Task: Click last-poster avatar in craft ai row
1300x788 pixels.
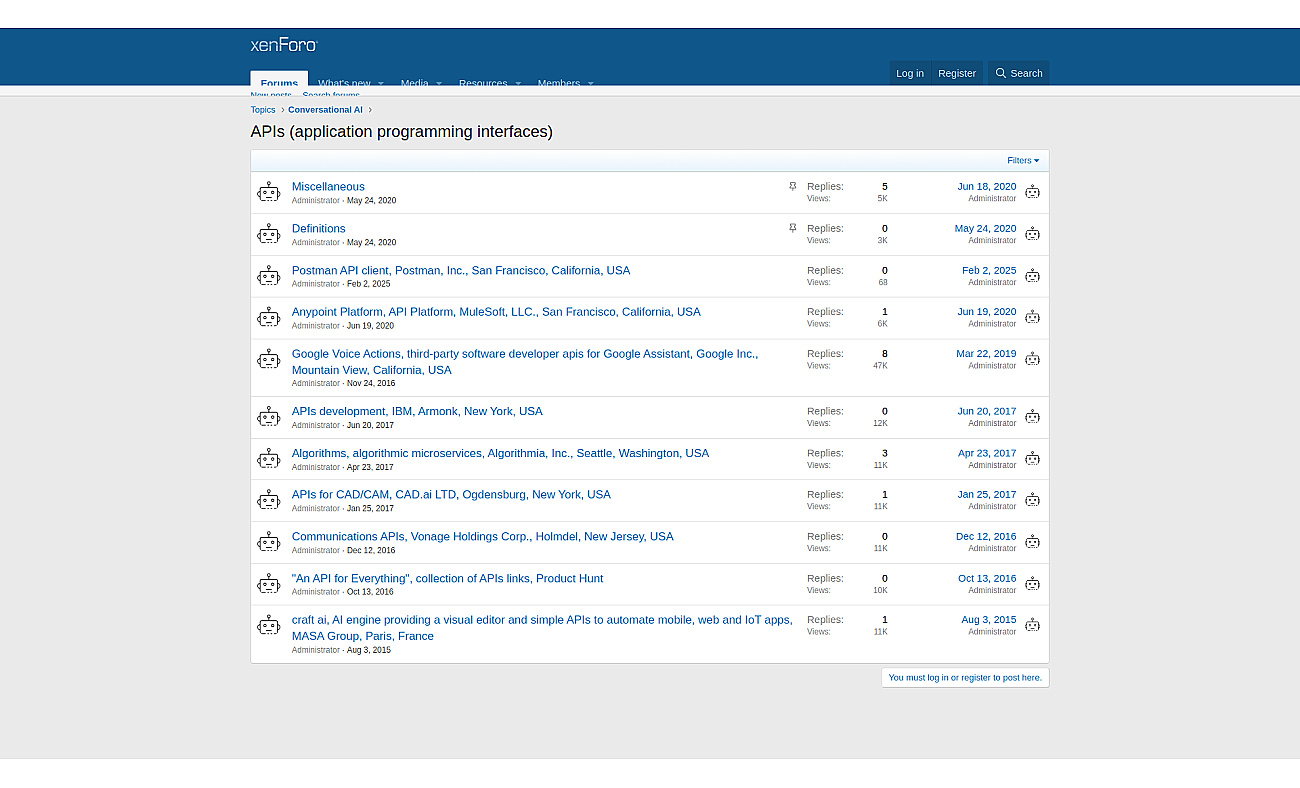Action: [1032, 625]
